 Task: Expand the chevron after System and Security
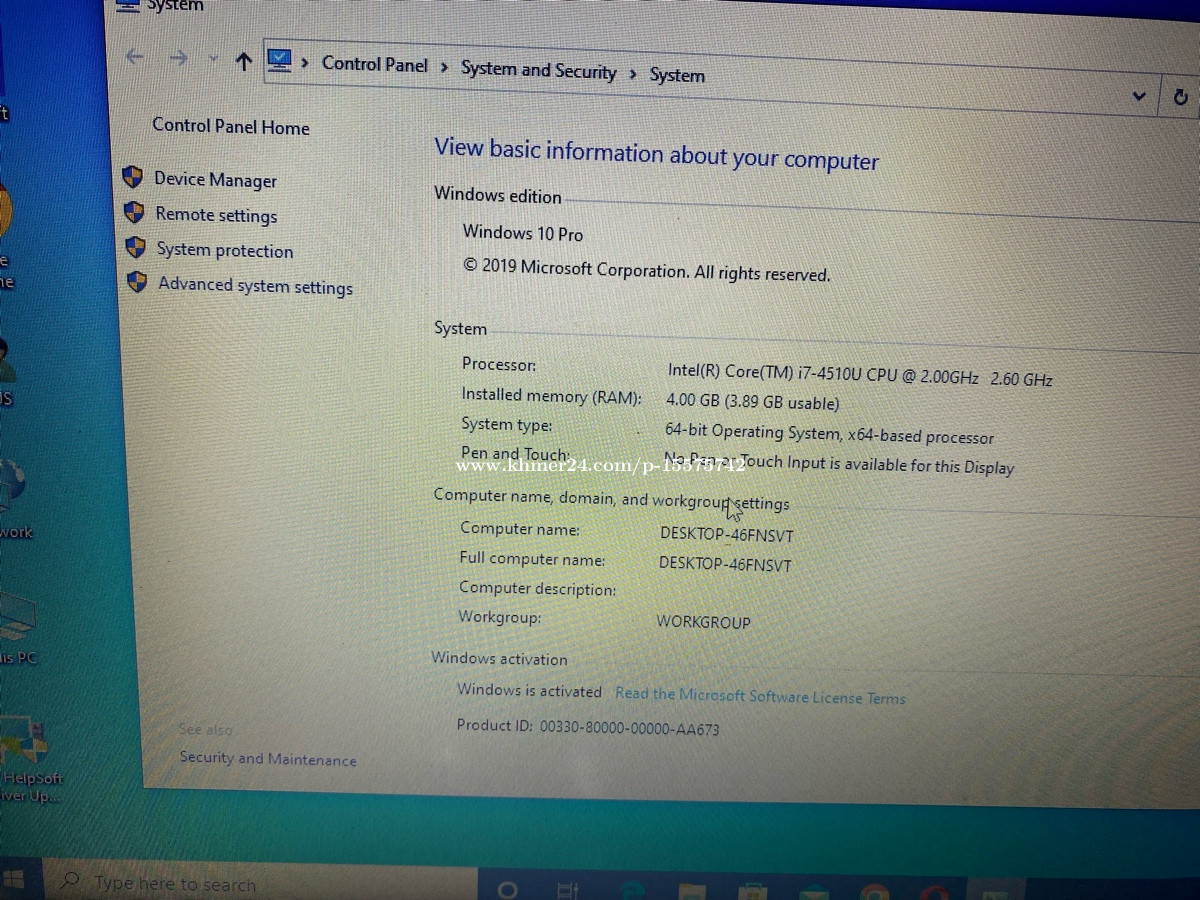(633, 74)
